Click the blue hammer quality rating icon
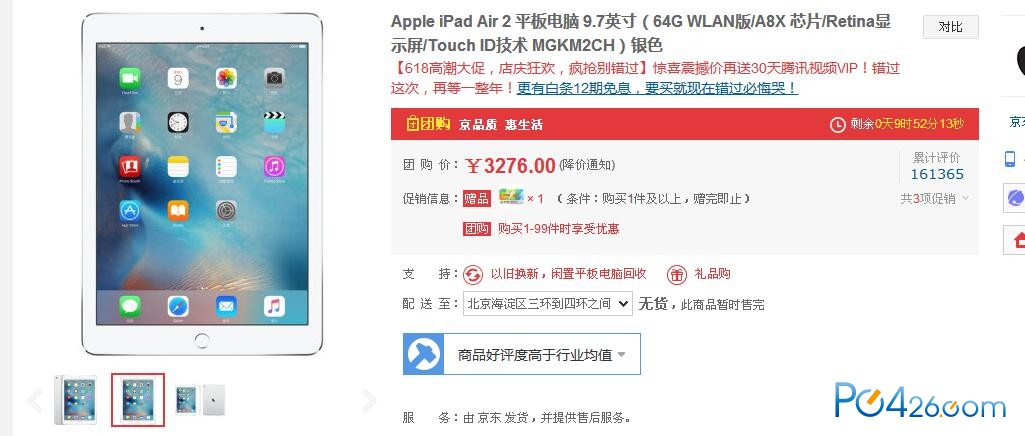Screen dimensions: 1025x436 [424, 354]
